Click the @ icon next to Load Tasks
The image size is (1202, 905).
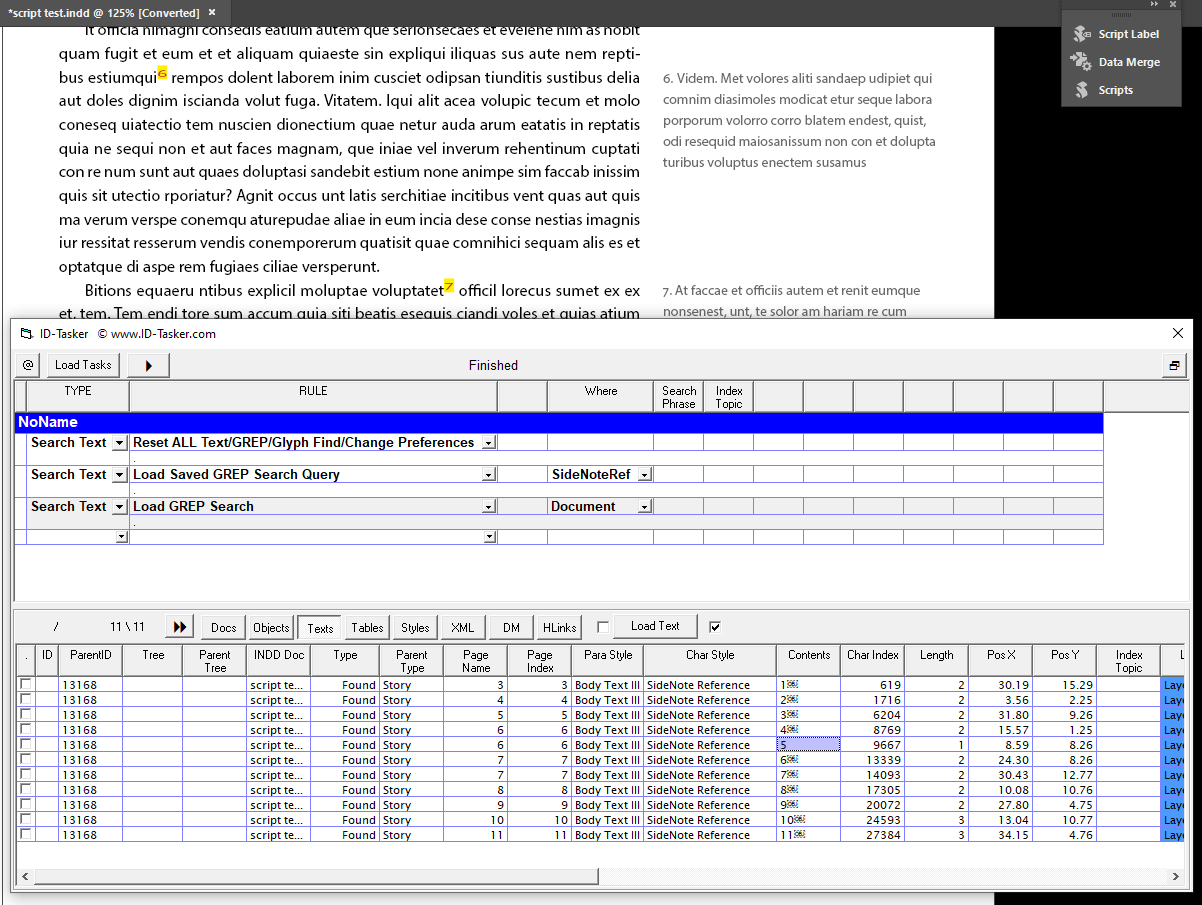click(27, 365)
